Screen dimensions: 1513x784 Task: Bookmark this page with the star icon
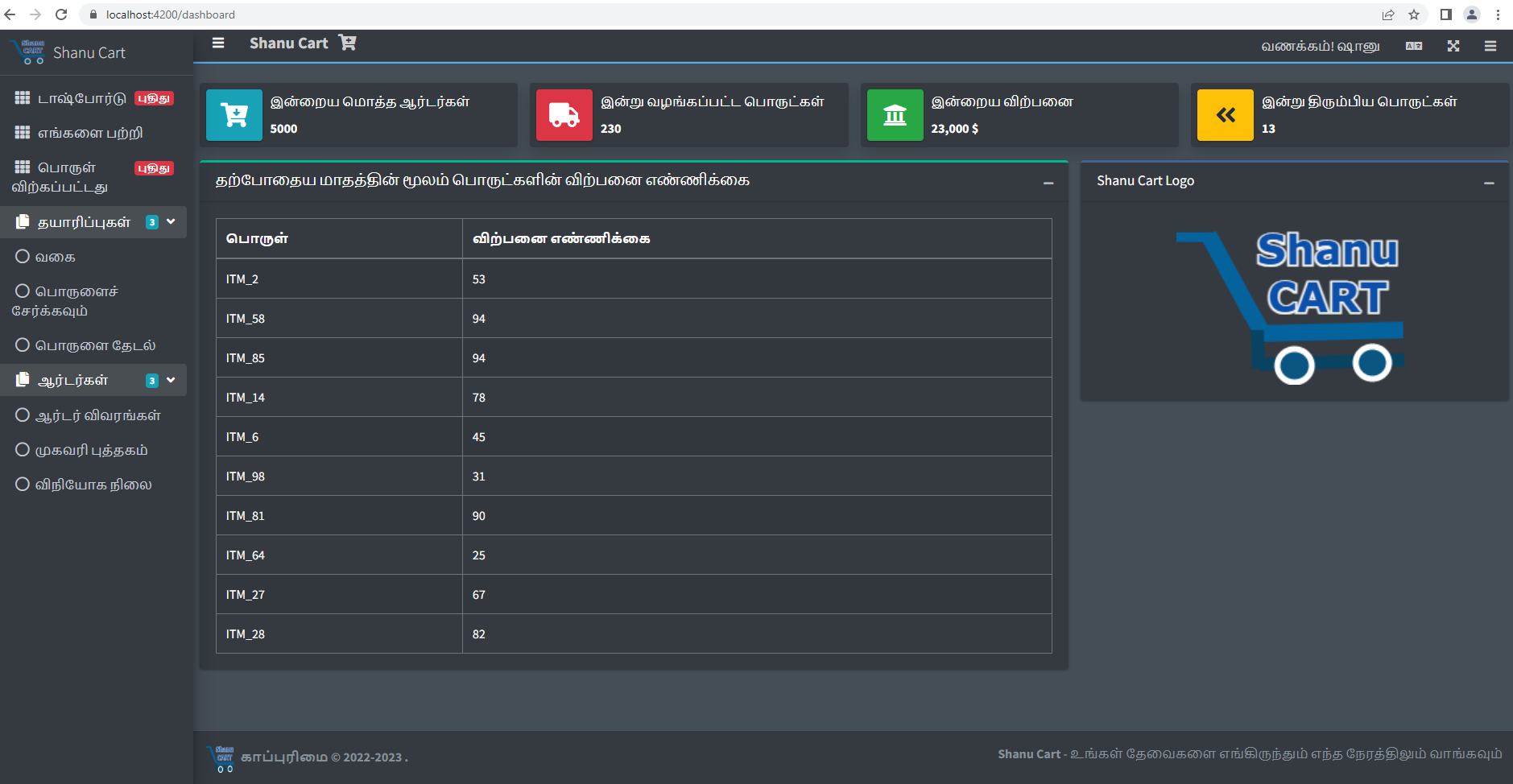[1414, 14]
